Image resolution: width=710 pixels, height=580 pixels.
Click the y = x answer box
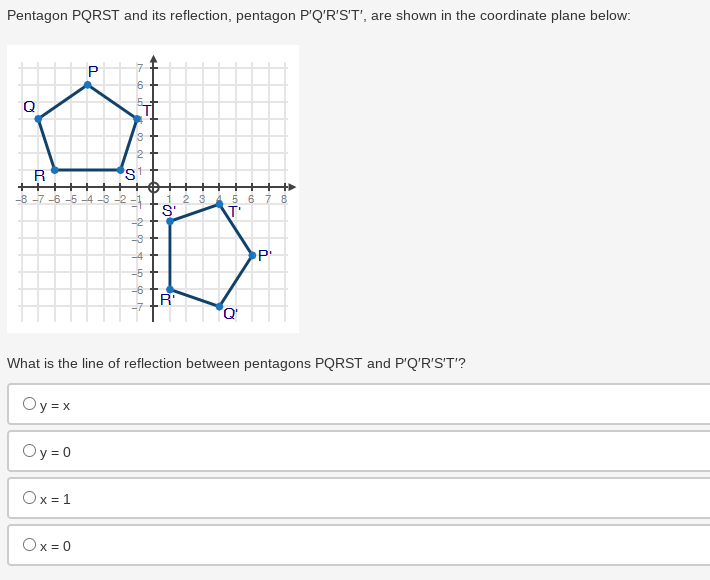point(359,404)
